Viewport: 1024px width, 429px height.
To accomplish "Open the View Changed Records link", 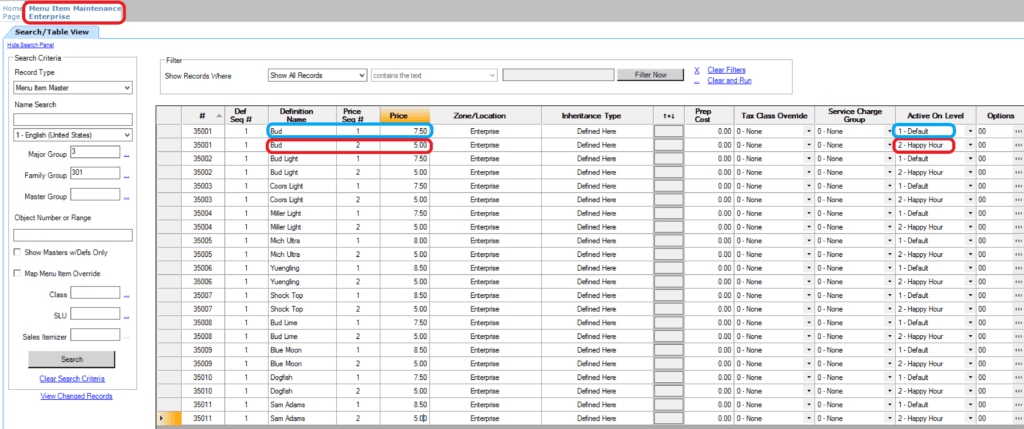I will [x=76, y=396].
